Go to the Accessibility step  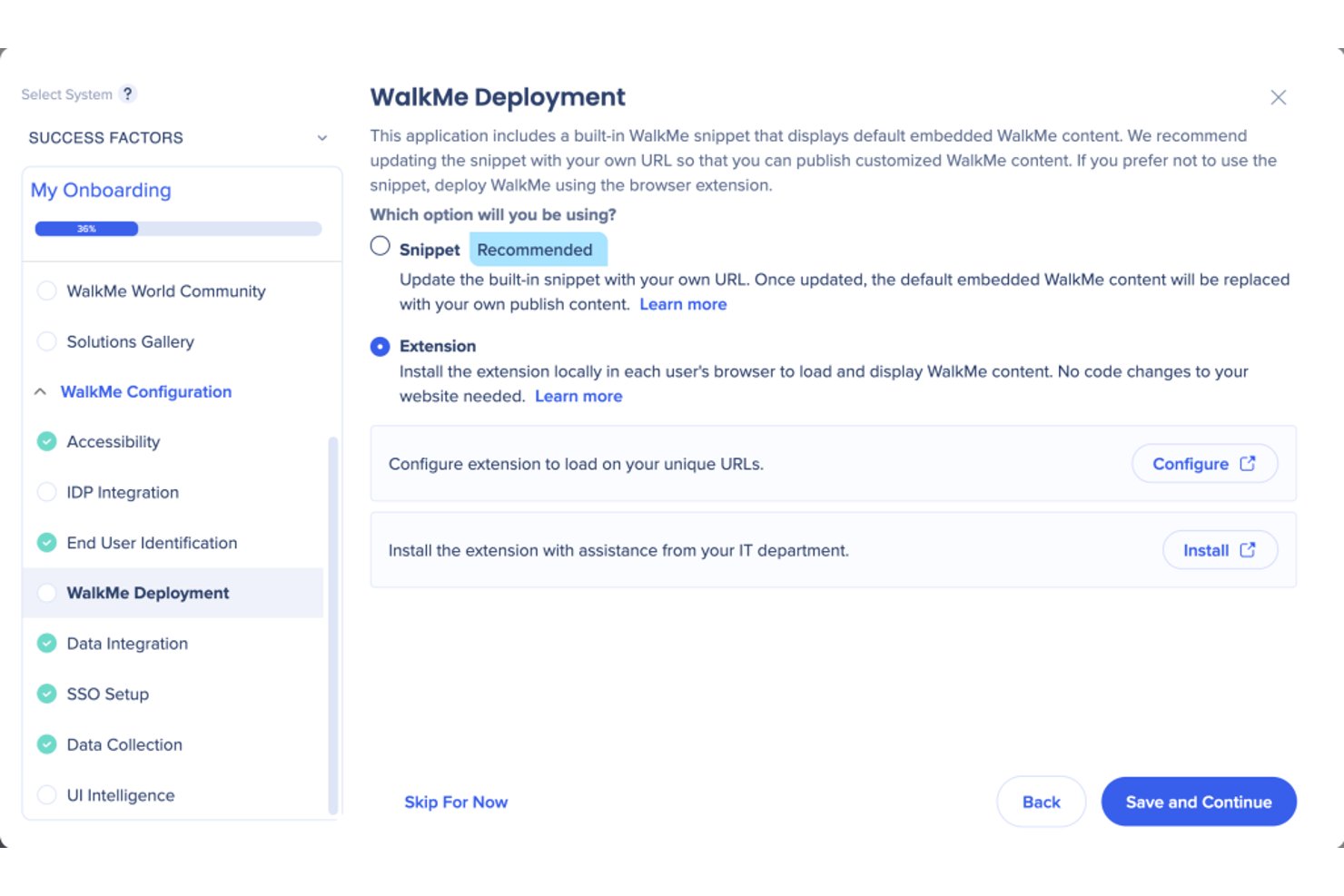pos(114,441)
